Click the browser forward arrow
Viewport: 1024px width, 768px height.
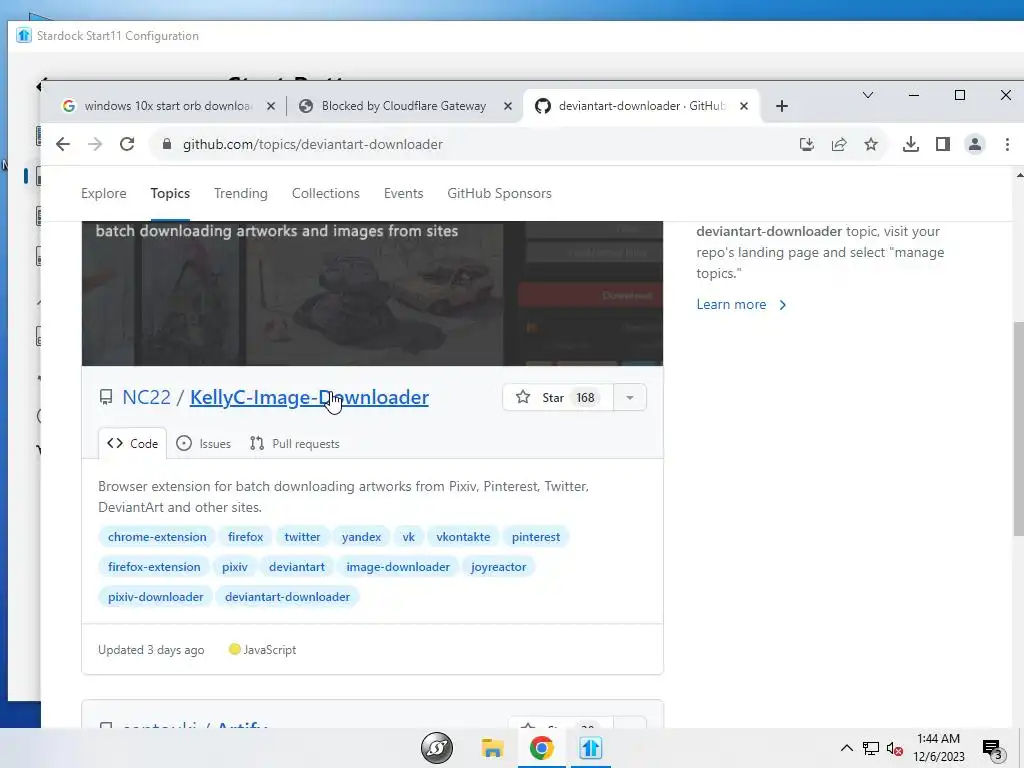(x=95, y=144)
